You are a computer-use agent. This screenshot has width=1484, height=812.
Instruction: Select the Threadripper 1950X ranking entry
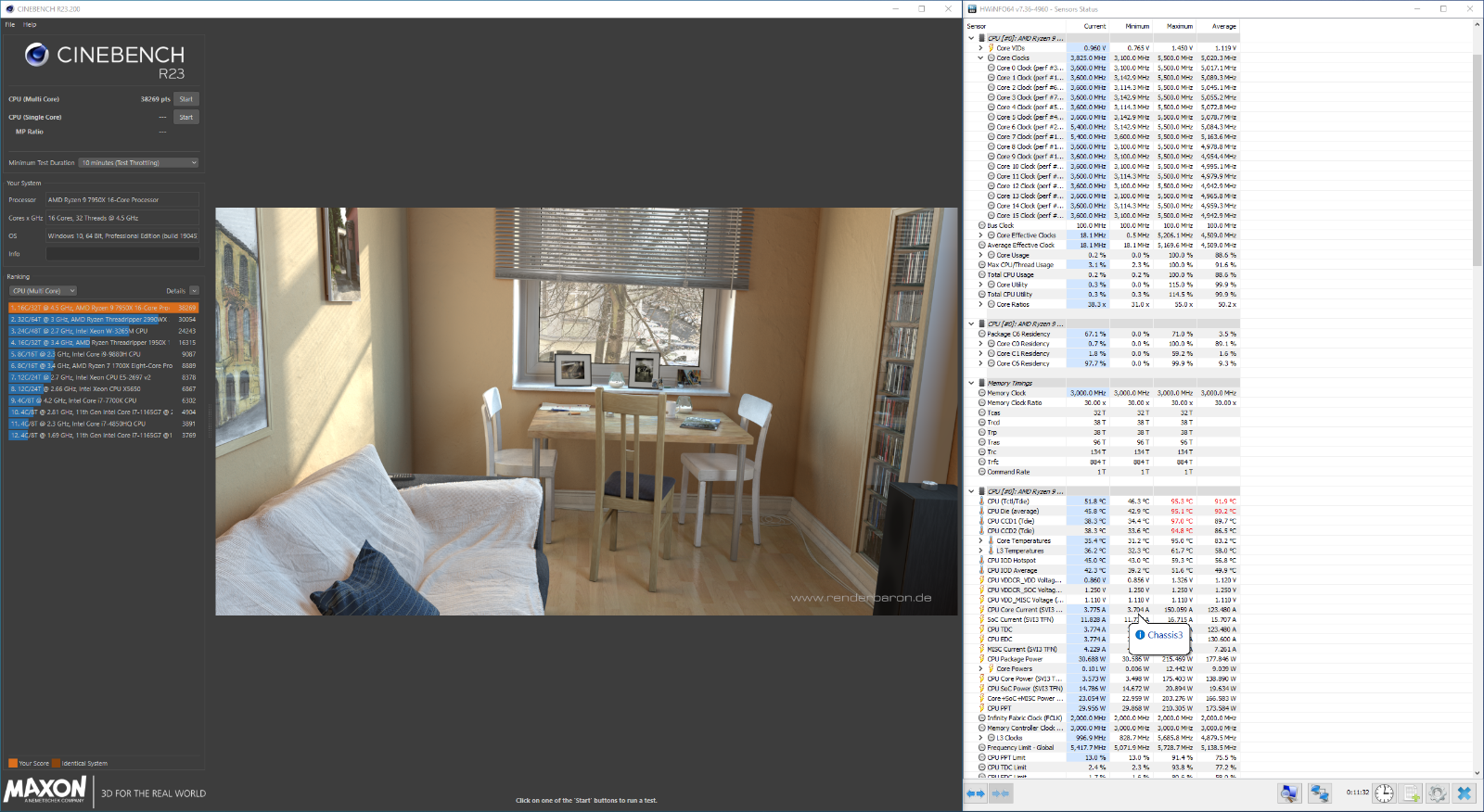[x=104, y=343]
